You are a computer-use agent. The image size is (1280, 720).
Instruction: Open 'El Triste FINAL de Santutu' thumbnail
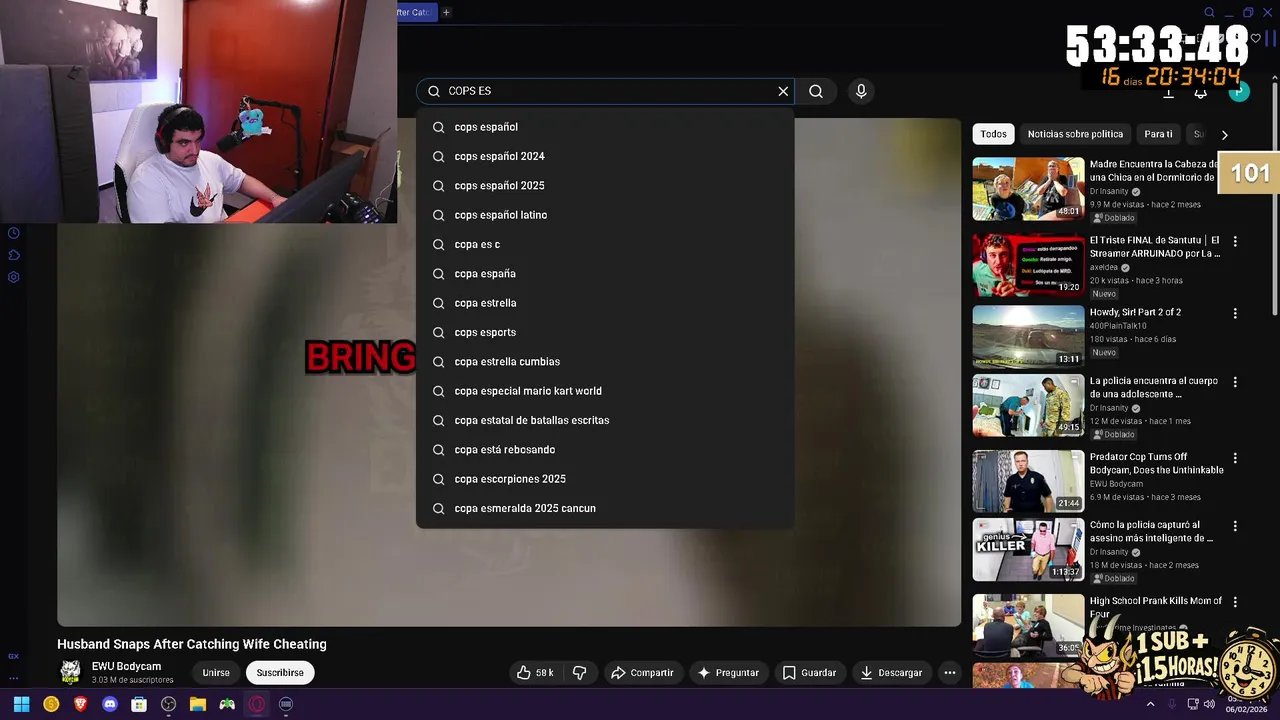tap(1028, 265)
